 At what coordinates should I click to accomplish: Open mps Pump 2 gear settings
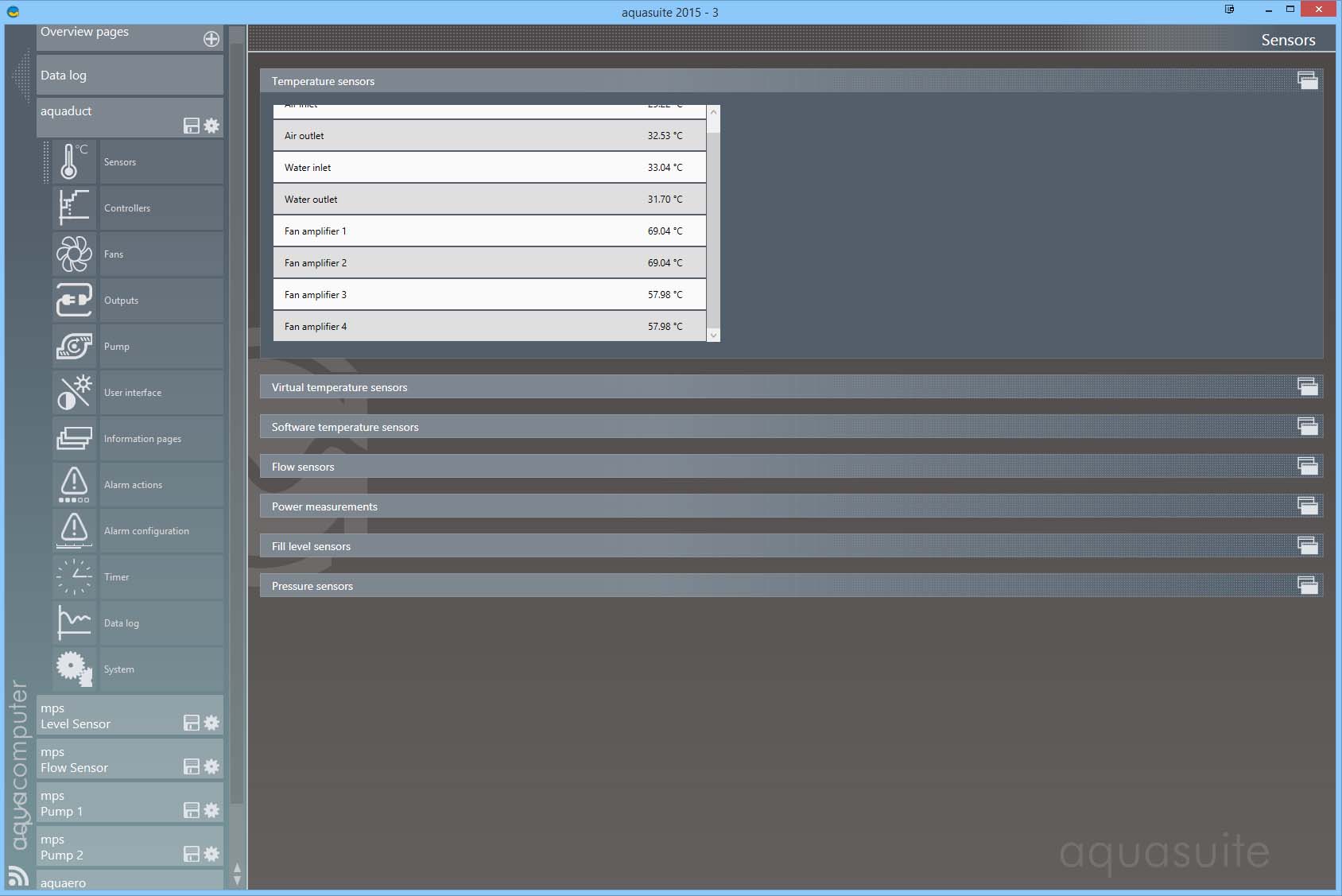coord(211,854)
